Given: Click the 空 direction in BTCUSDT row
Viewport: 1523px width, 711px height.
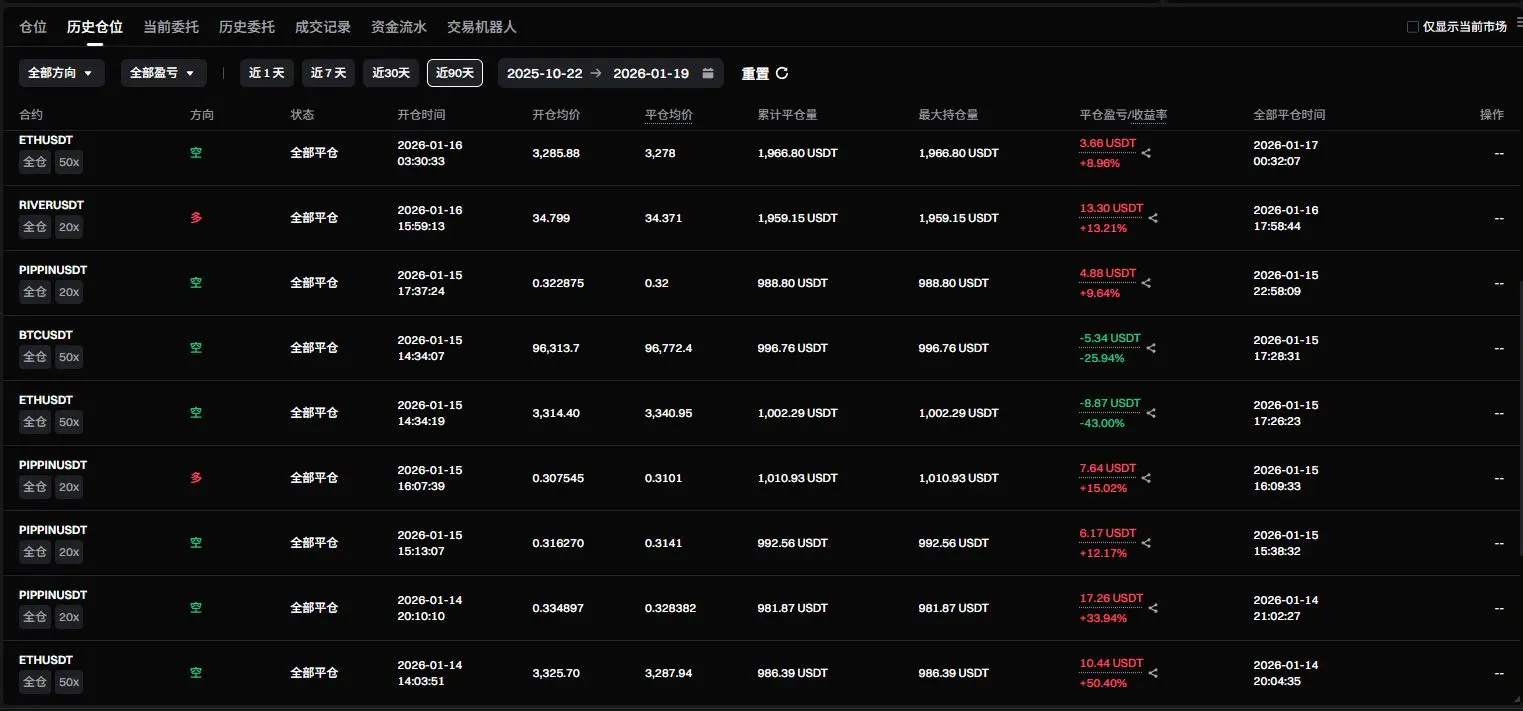Looking at the screenshot, I should (x=196, y=348).
